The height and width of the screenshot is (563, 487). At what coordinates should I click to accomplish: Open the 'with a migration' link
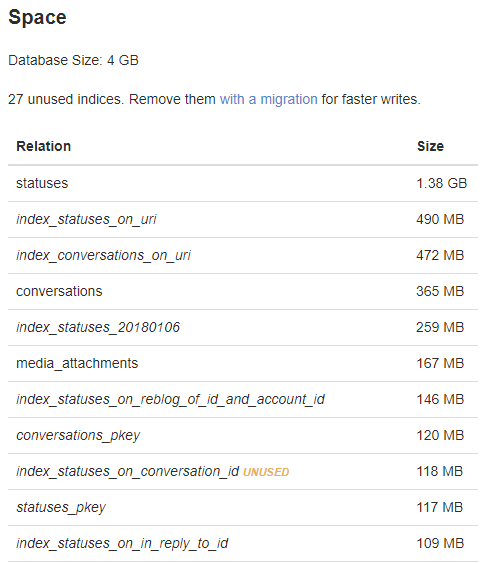[x=269, y=99]
